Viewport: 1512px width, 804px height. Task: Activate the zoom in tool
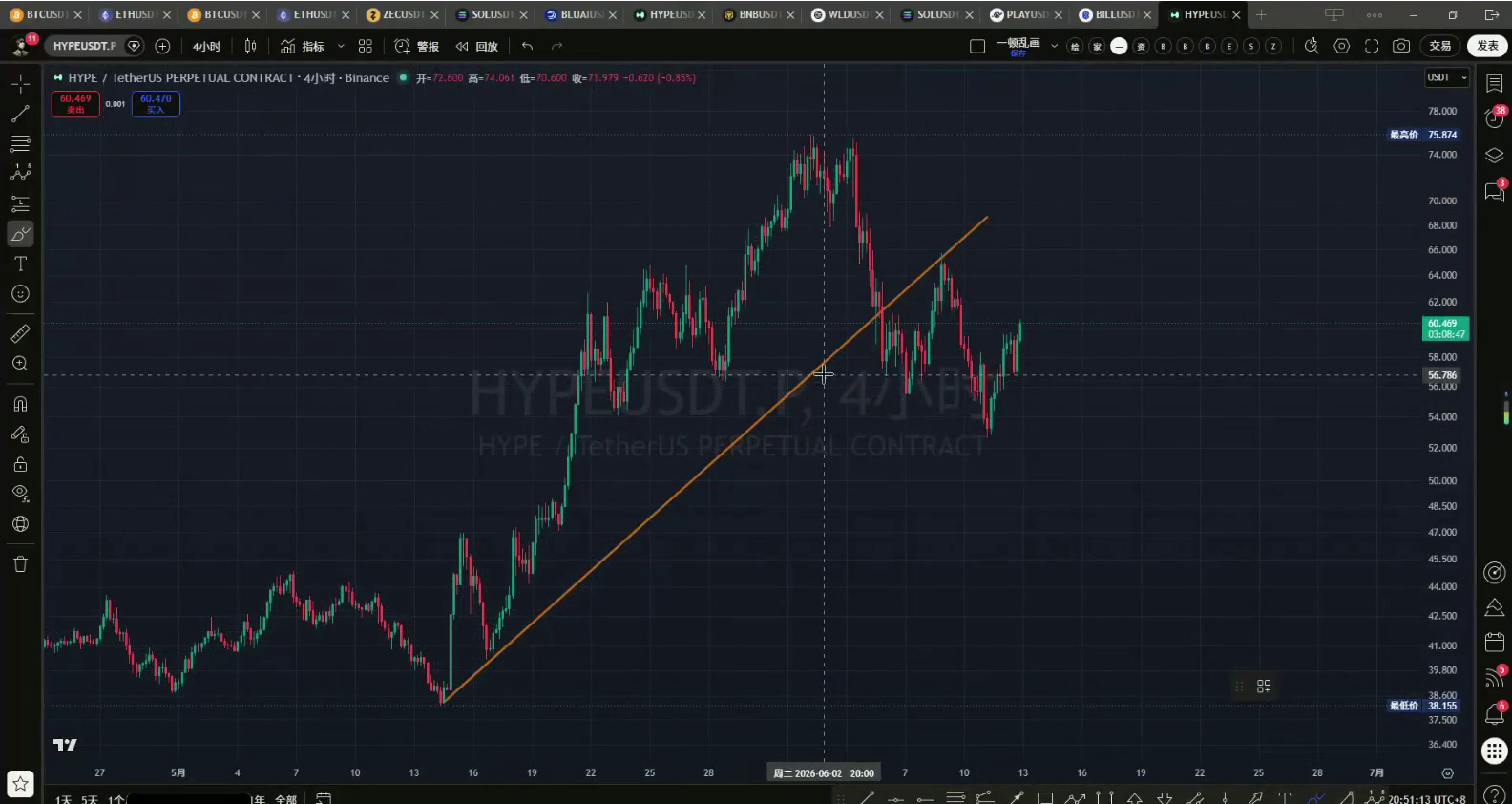[20, 364]
